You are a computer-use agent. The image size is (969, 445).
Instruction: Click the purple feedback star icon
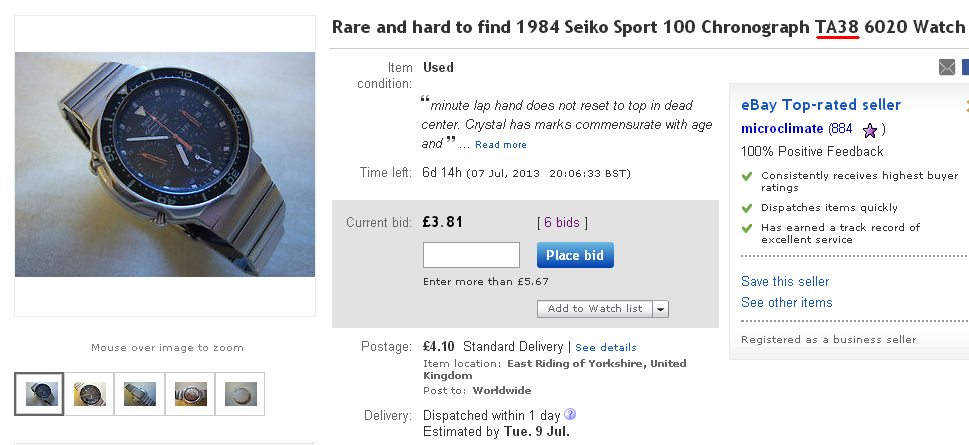[870, 130]
